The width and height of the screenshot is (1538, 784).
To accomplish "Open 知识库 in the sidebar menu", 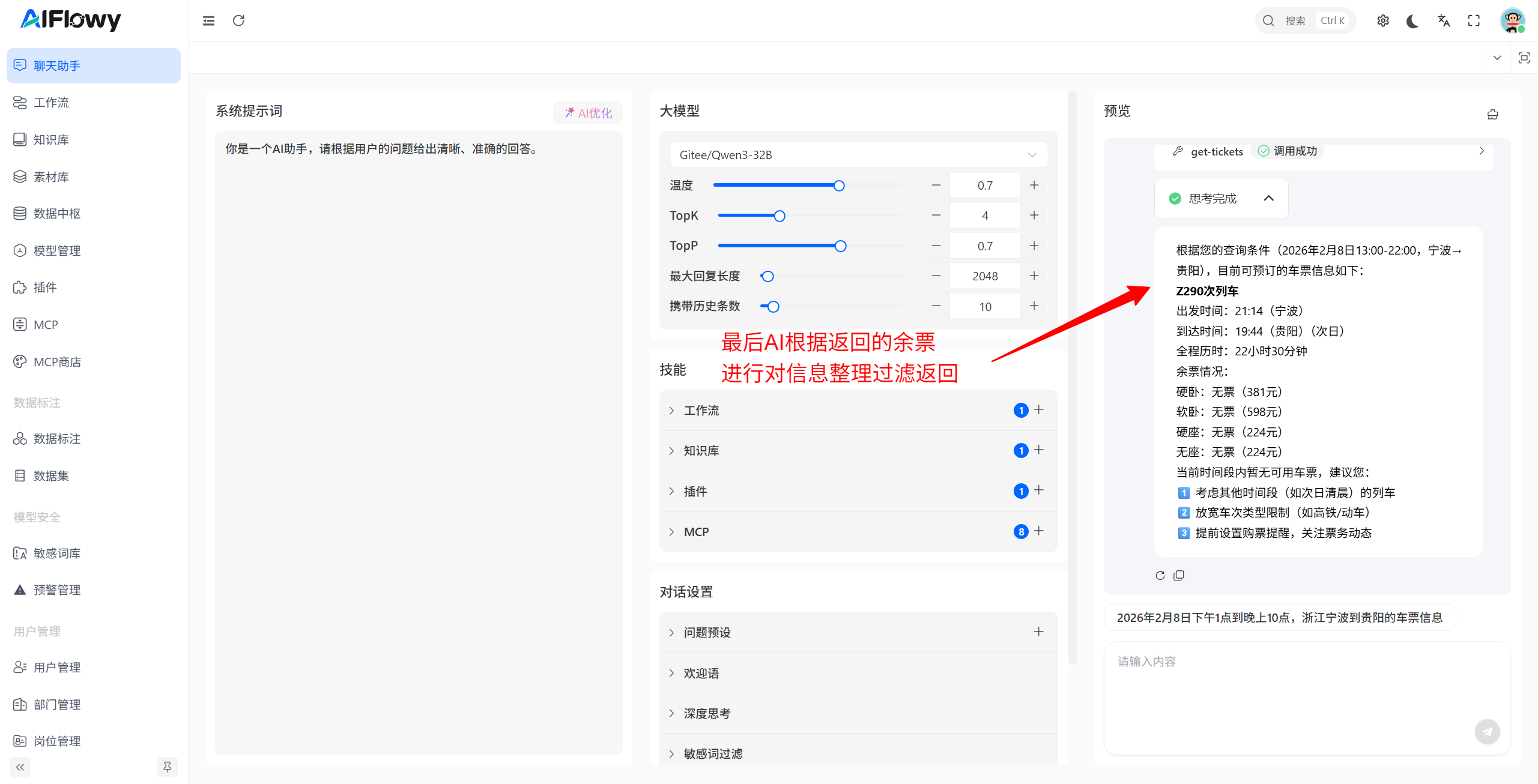I will pyautogui.click(x=51, y=140).
